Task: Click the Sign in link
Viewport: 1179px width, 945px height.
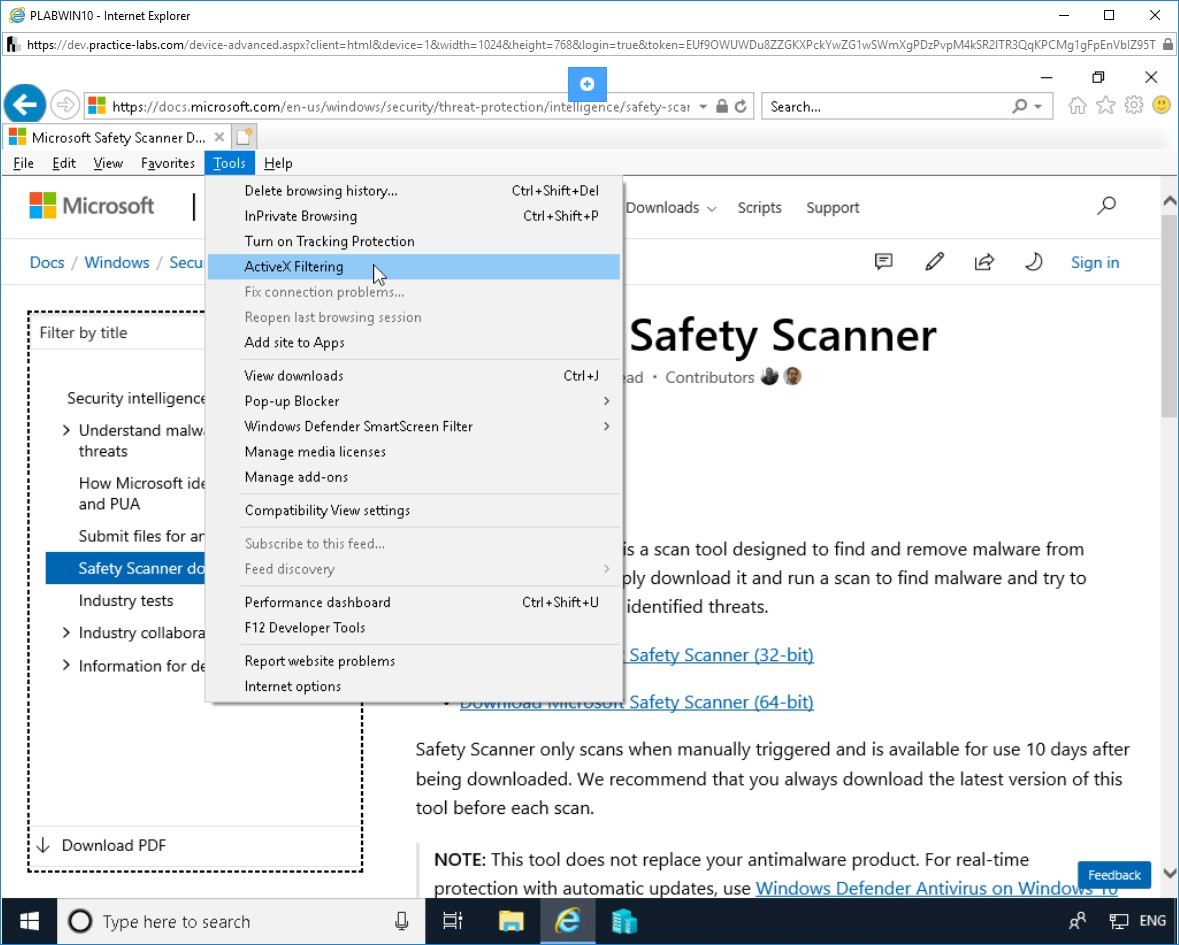Action: (1095, 262)
